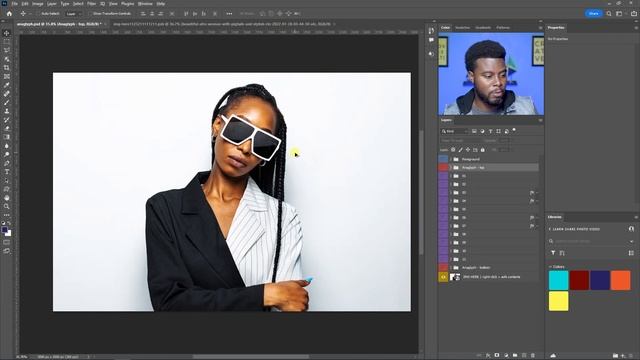This screenshot has width=640, height=360.
Task: Switch to the Swatches tab
Action: click(x=462, y=28)
